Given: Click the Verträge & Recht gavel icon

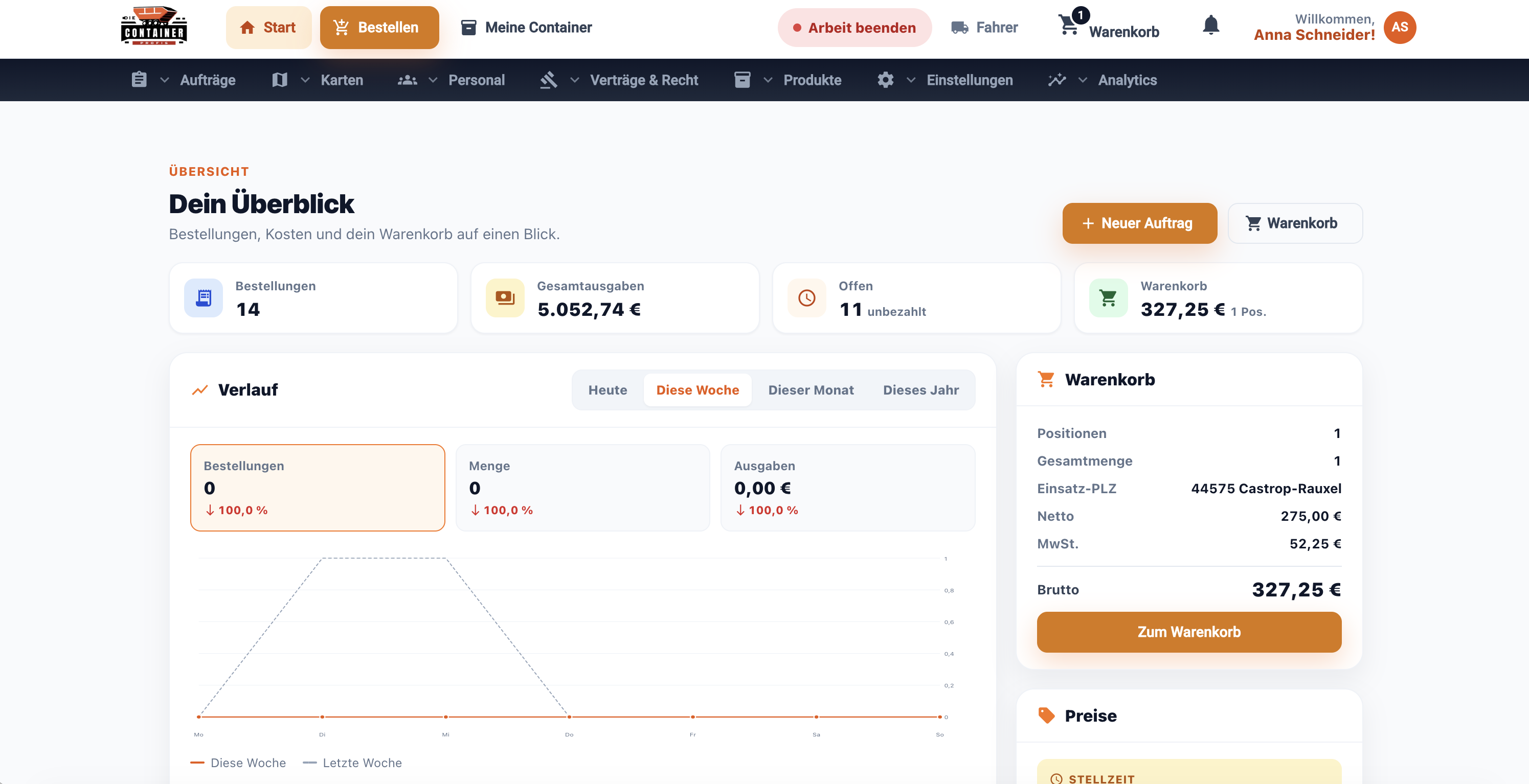Looking at the screenshot, I should tap(549, 79).
